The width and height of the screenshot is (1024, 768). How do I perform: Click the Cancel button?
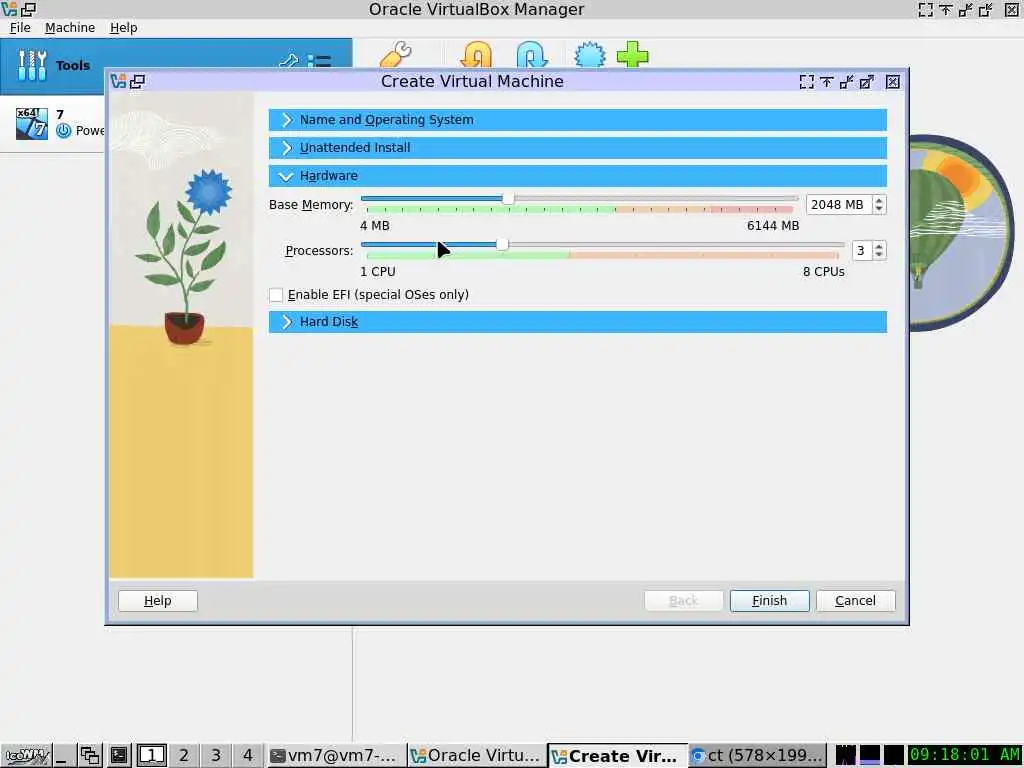coord(855,601)
